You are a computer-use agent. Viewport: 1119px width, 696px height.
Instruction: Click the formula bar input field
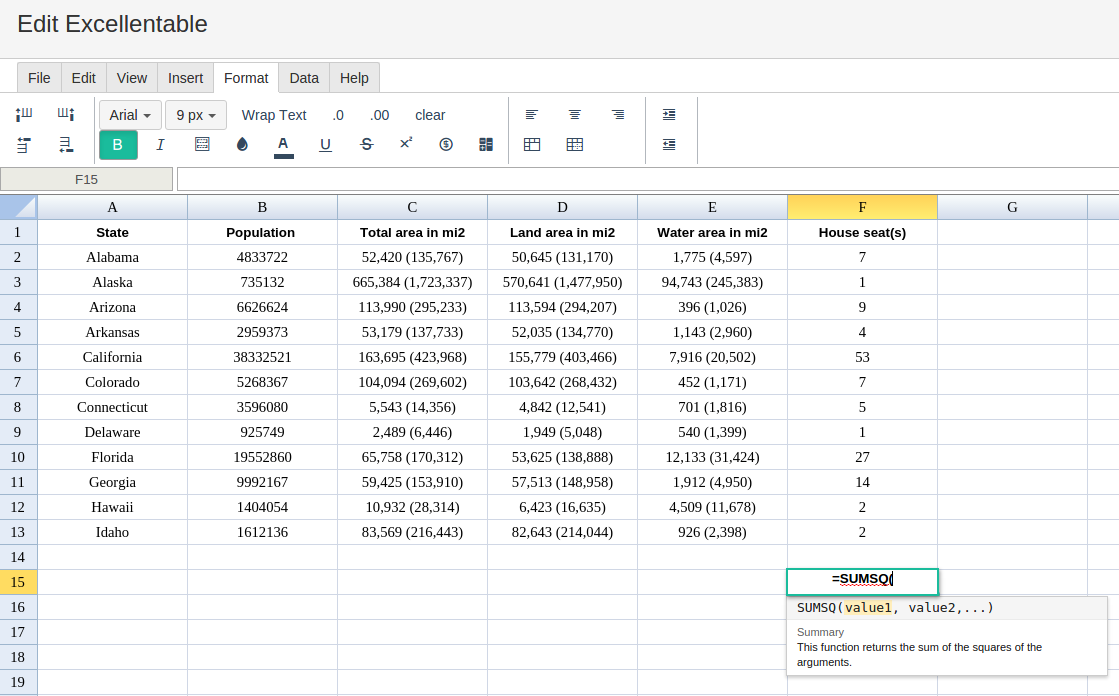pyautogui.click(x=647, y=179)
